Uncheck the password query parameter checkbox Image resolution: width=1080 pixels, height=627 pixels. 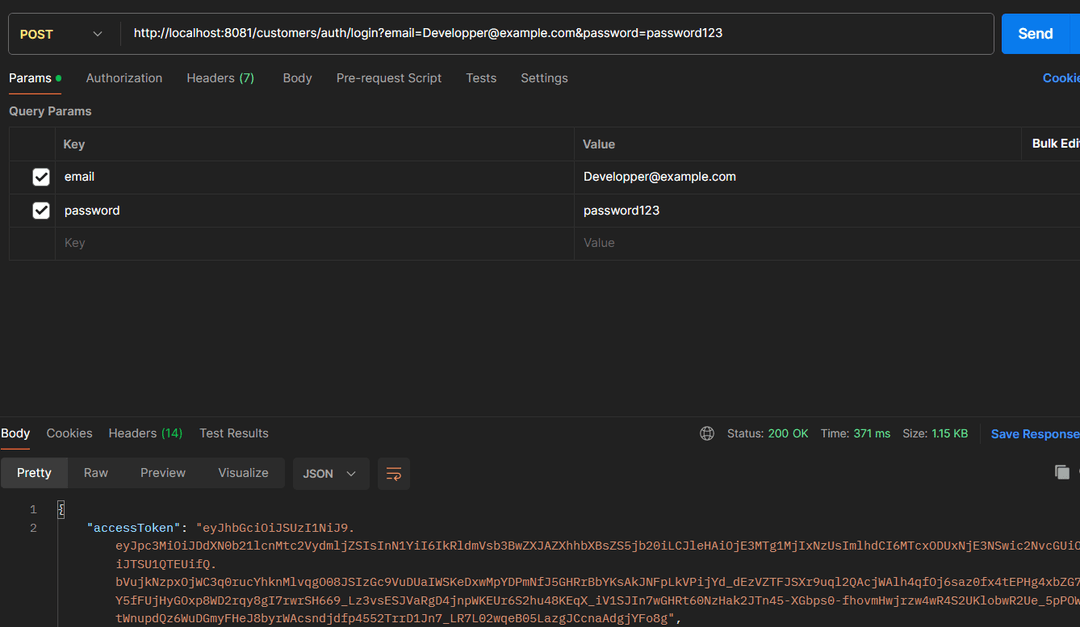41,211
